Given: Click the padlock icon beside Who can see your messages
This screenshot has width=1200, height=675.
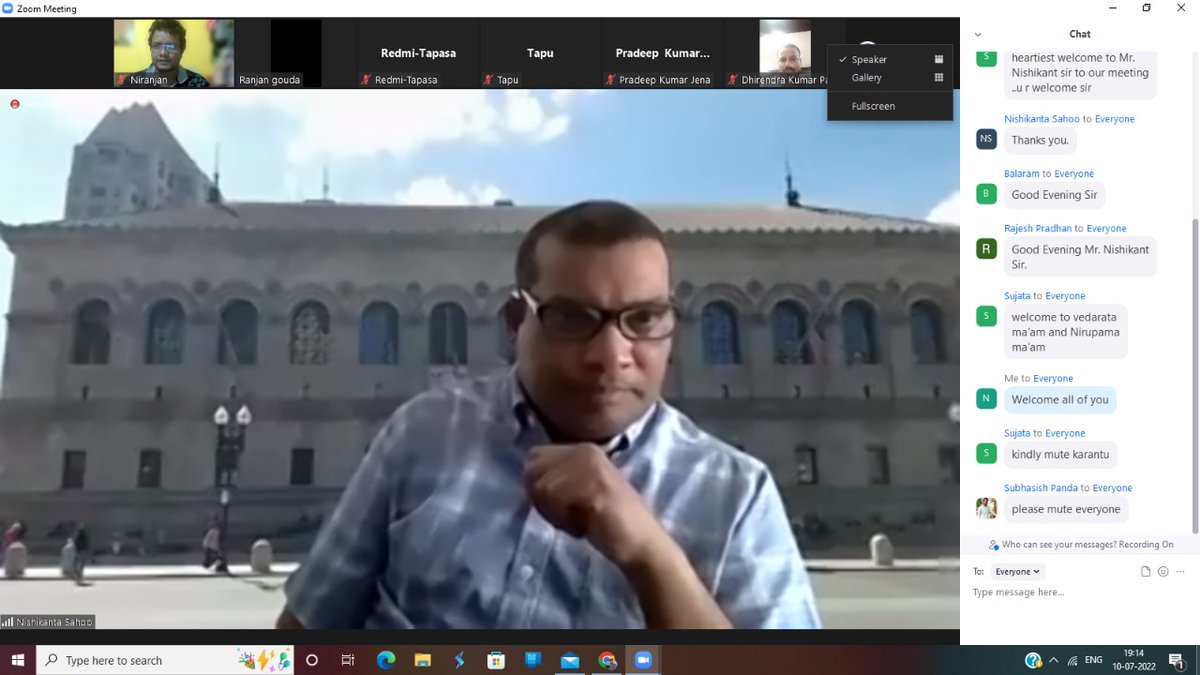Looking at the screenshot, I should coord(994,545).
